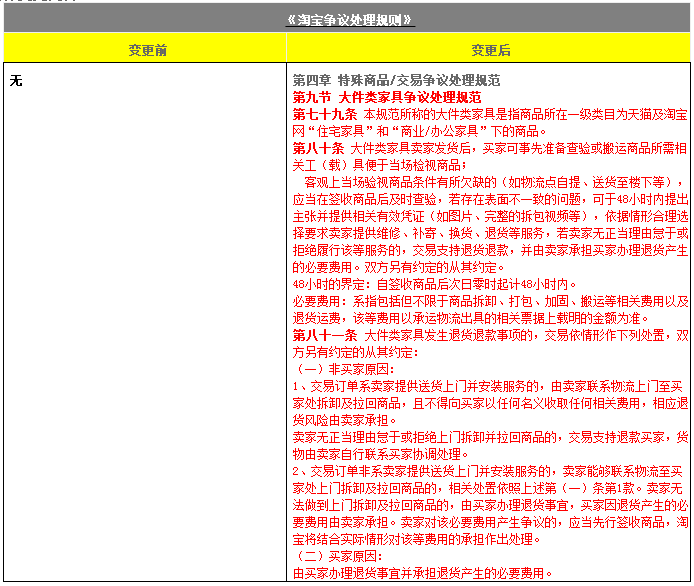Click the 第八十条 article label
The image size is (694, 586).
[318, 148]
